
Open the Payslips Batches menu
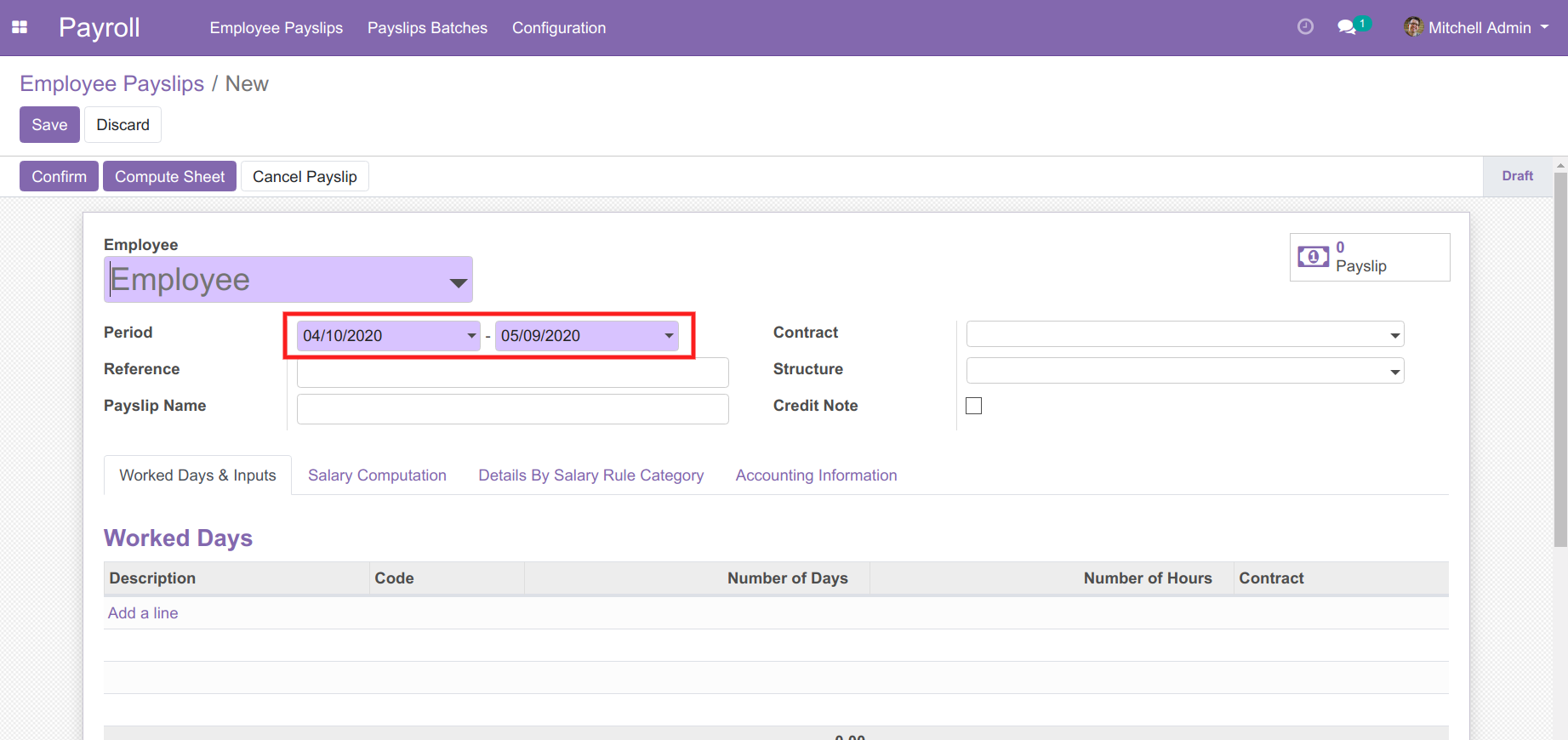pyautogui.click(x=427, y=27)
